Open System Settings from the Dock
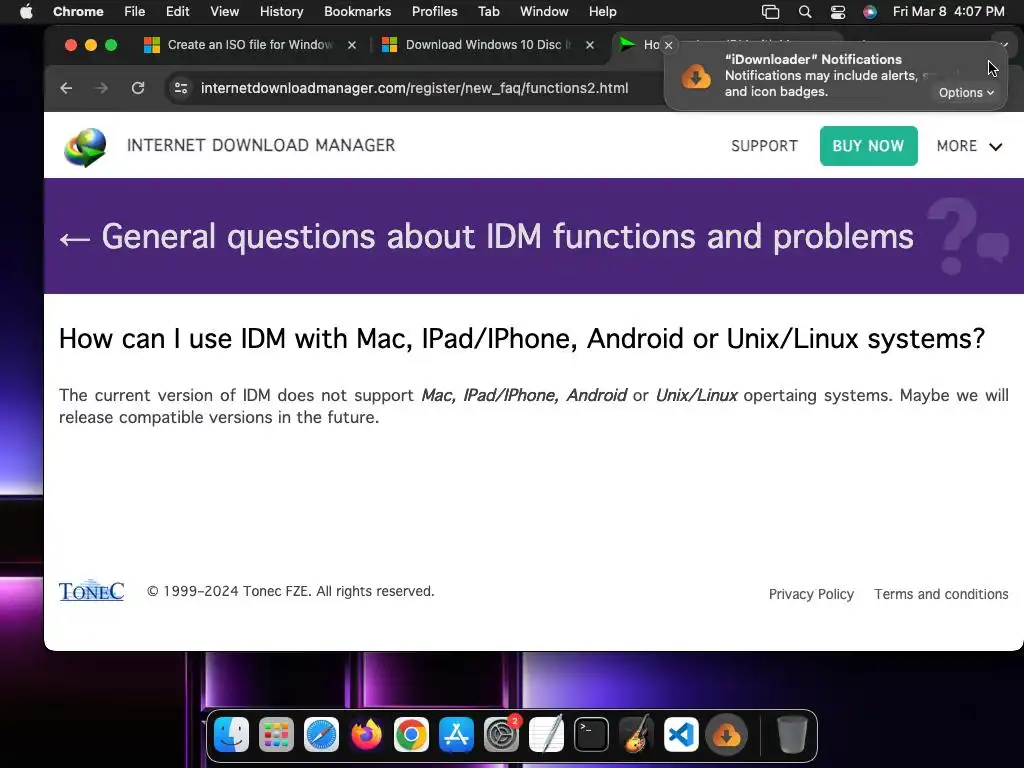 (x=502, y=735)
